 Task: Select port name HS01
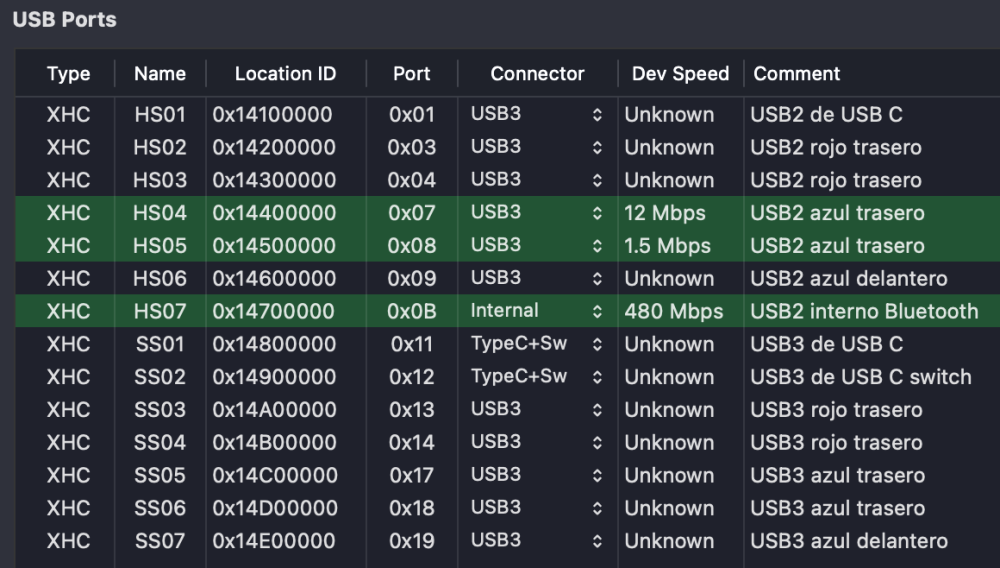pos(160,115)
